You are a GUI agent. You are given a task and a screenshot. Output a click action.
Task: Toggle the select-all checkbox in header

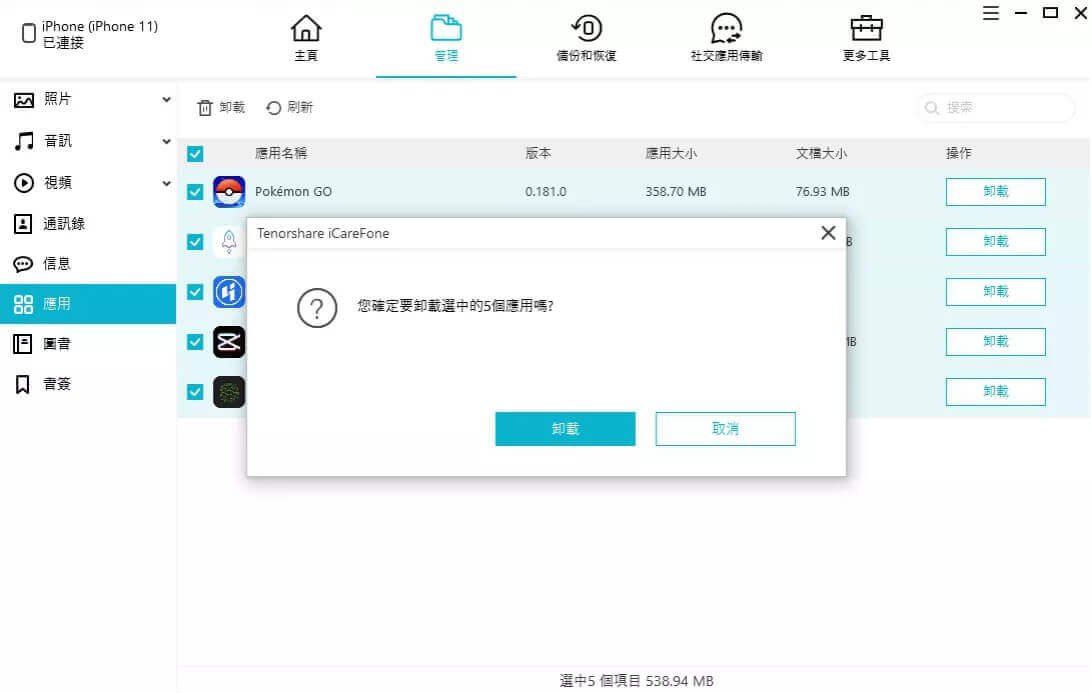point(195,154)
